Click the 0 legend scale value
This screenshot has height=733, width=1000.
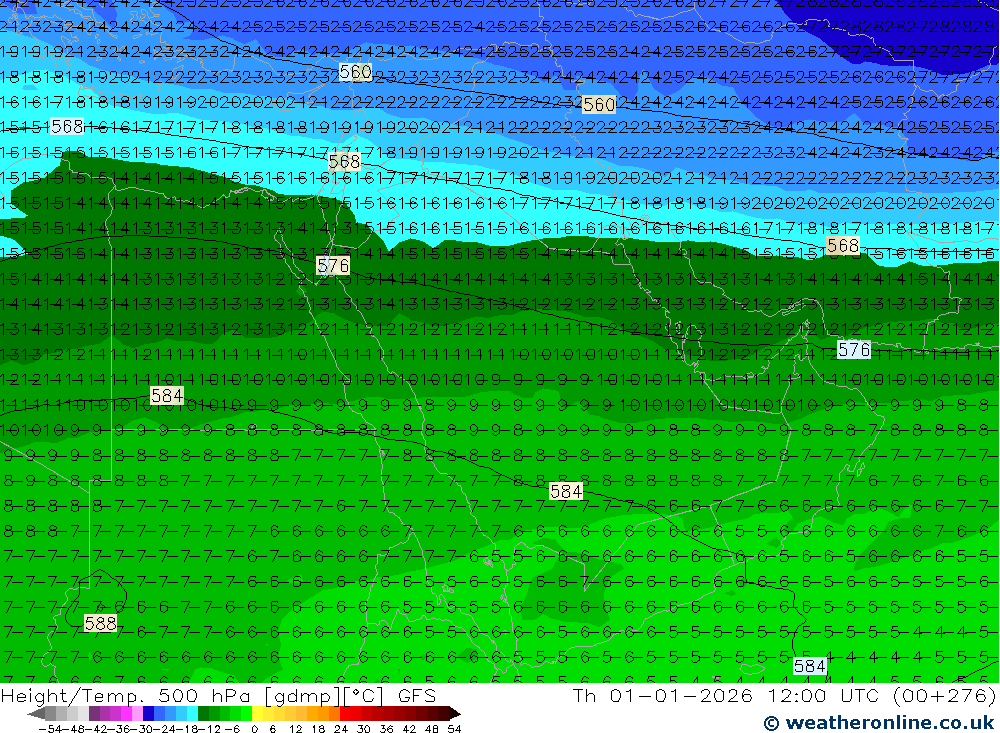coord(254,729)
